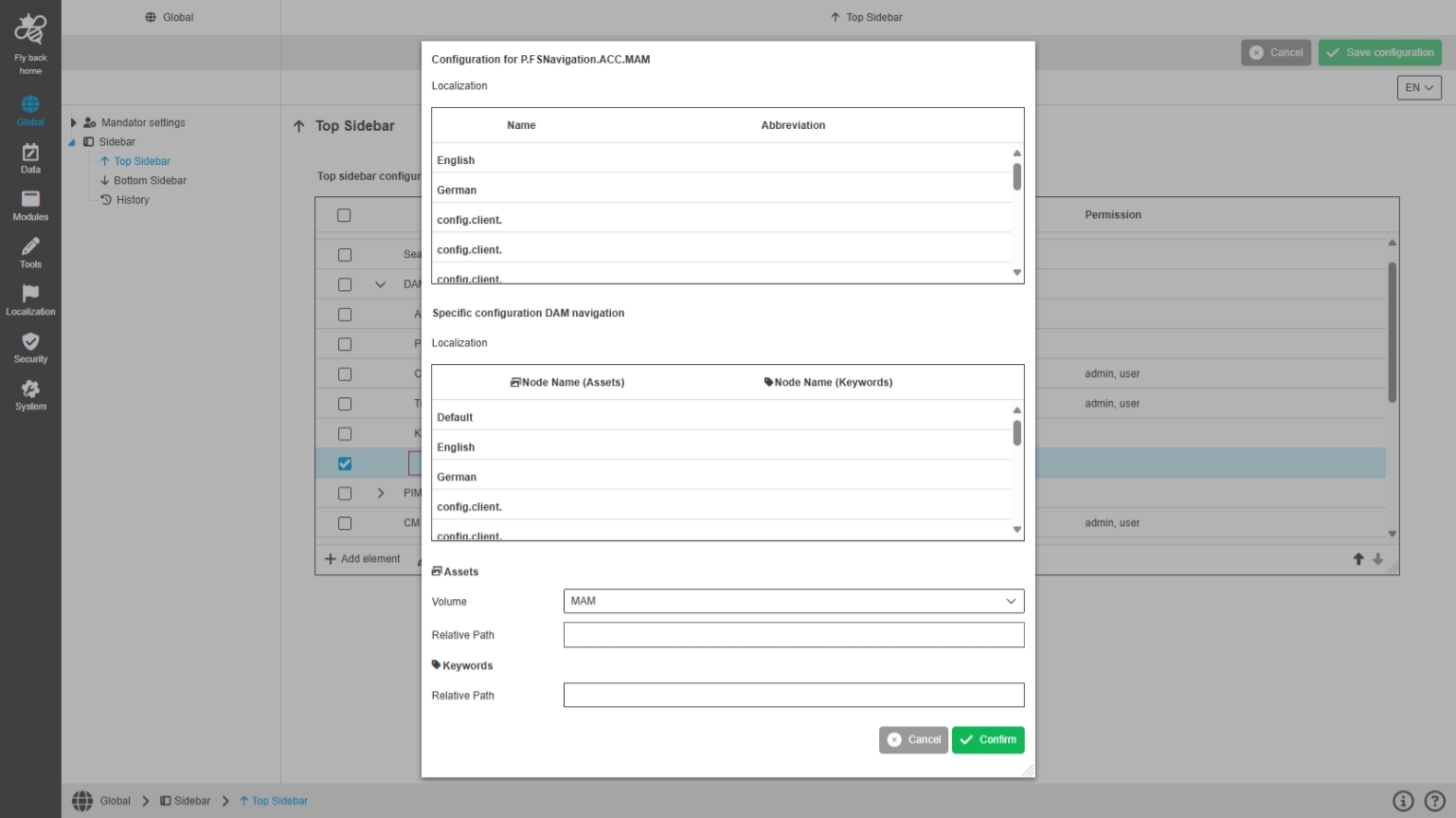
Task: Expand the Mandator settings tree node
Action: point(73,122)
